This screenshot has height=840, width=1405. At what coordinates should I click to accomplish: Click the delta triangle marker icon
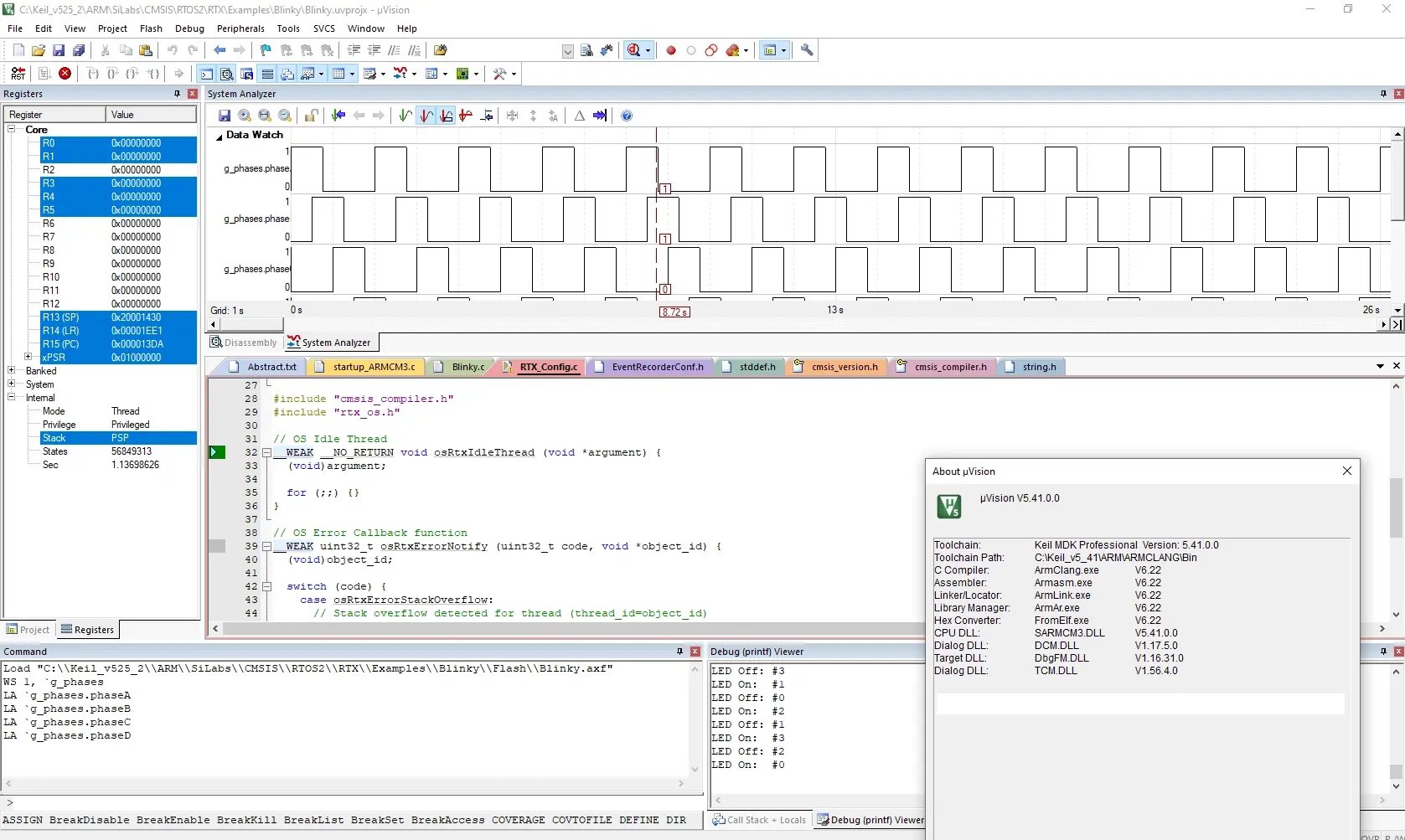point(579,116)
